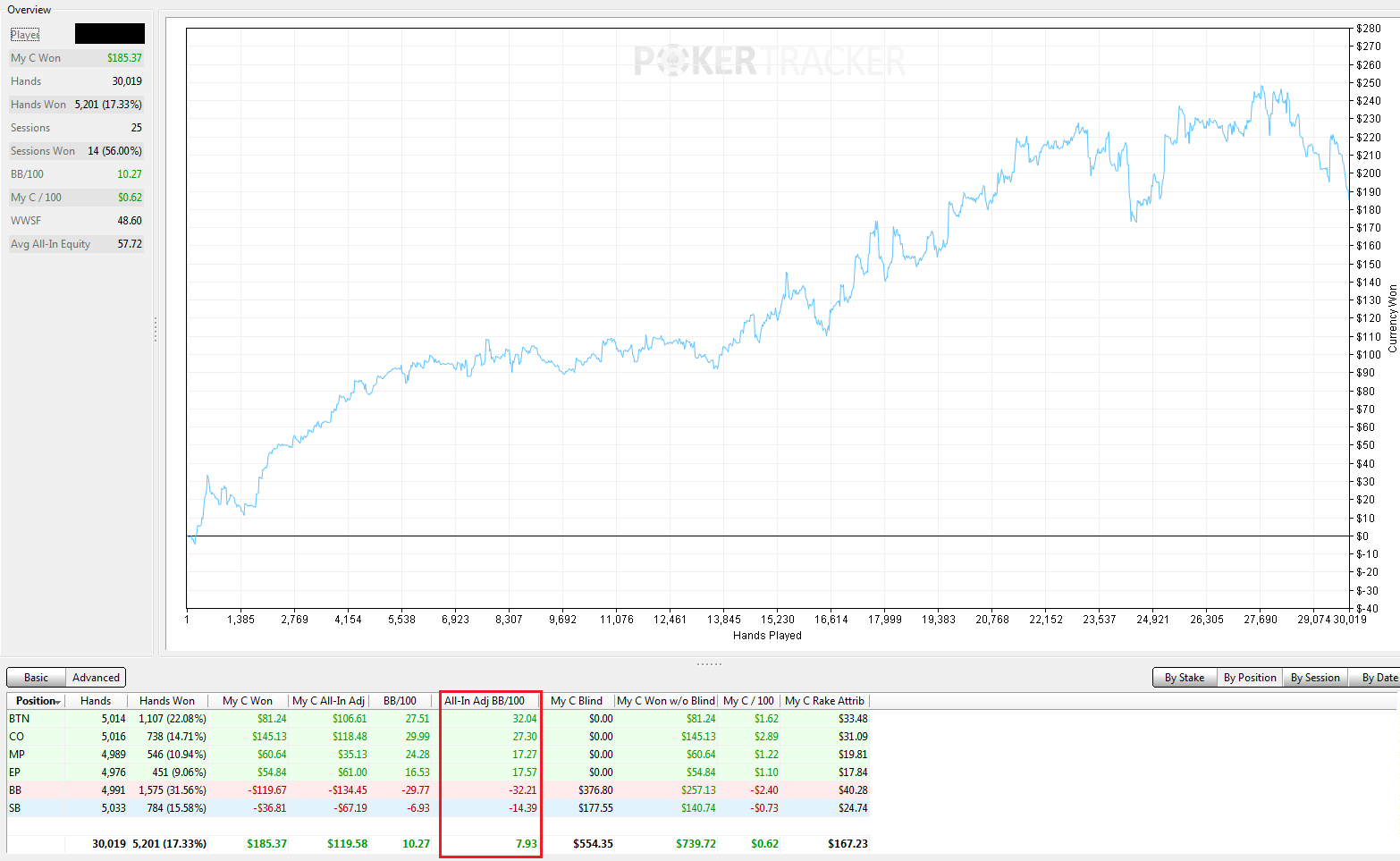
Task: Sort table by Hands Won column
Action: (x=167, y=701)
